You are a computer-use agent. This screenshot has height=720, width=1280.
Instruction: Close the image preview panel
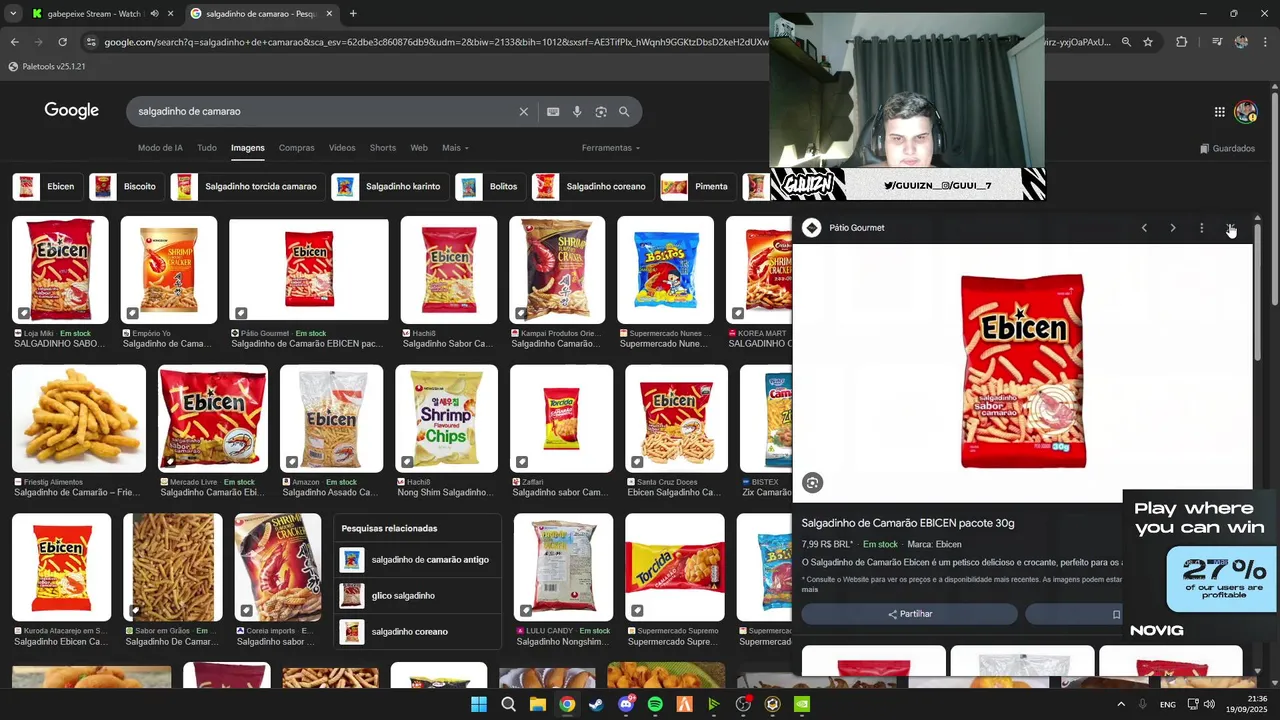coord(1231,228)
